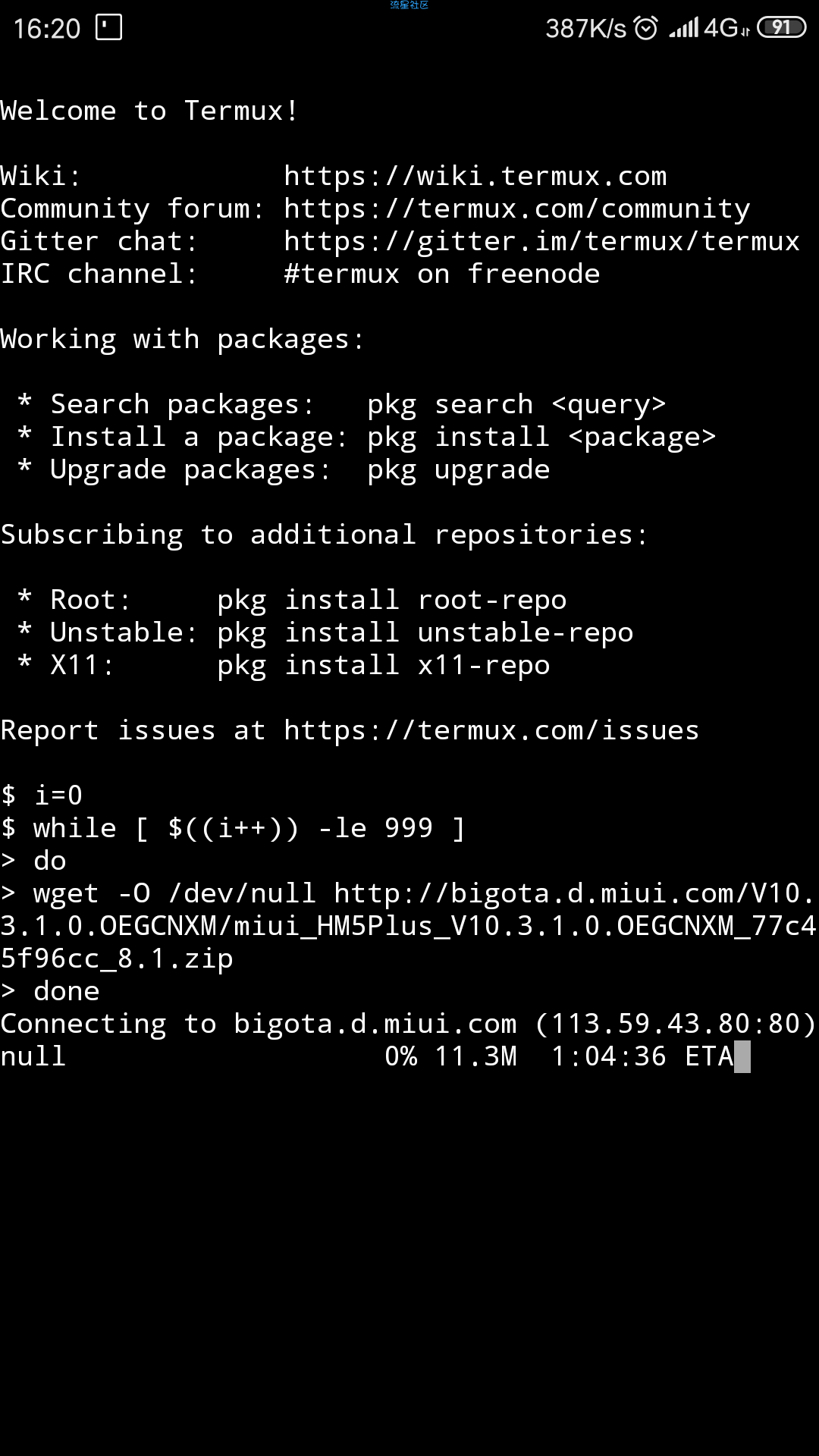Tap the 'pkg install root-repo' command text
819x1456 pixels.
pos(392,600)
